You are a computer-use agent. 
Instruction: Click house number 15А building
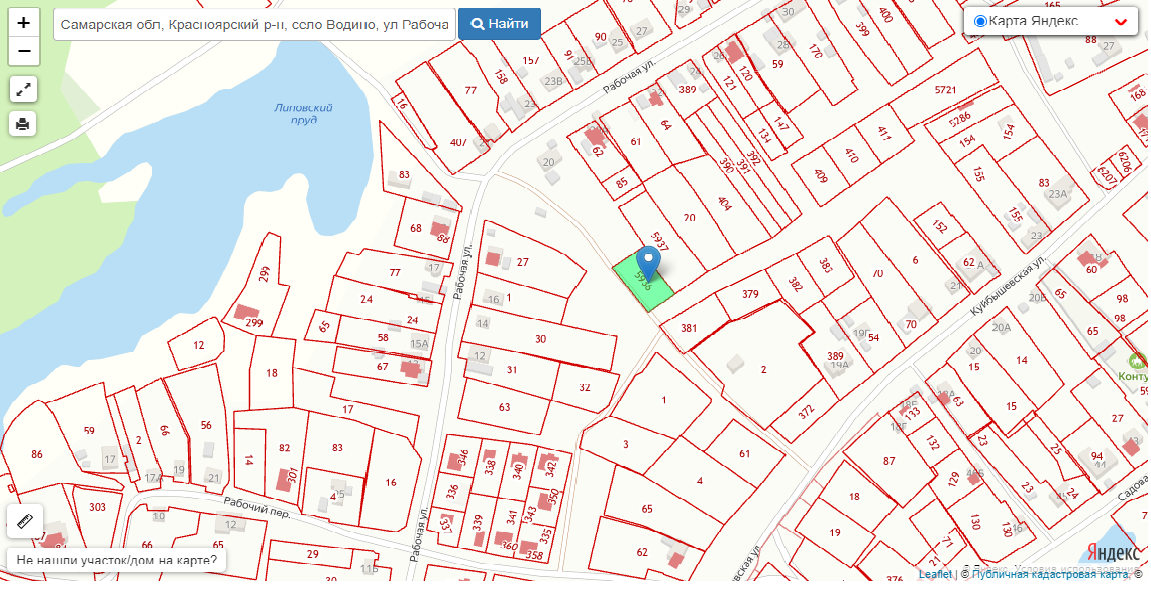tap(419, 343)
